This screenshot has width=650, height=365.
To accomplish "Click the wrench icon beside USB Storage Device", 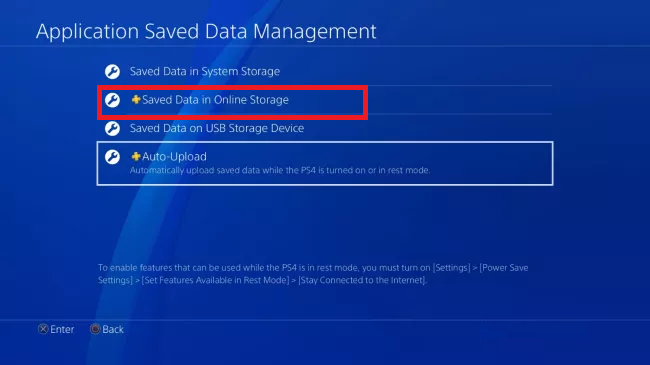I will [x=112, y=129].
